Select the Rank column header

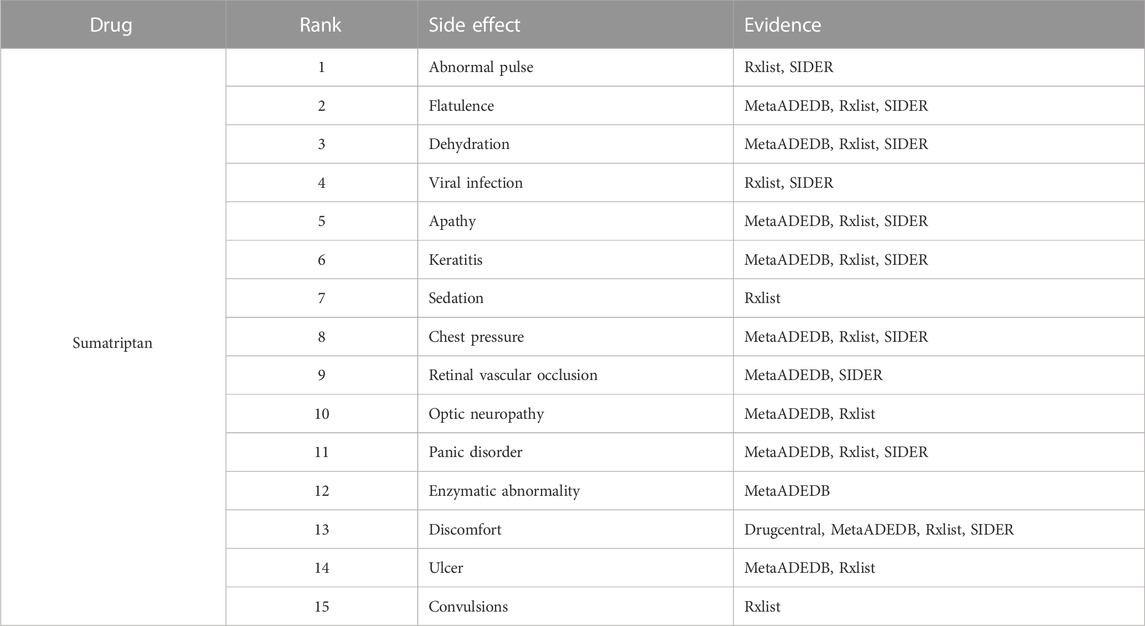(320, 25)
